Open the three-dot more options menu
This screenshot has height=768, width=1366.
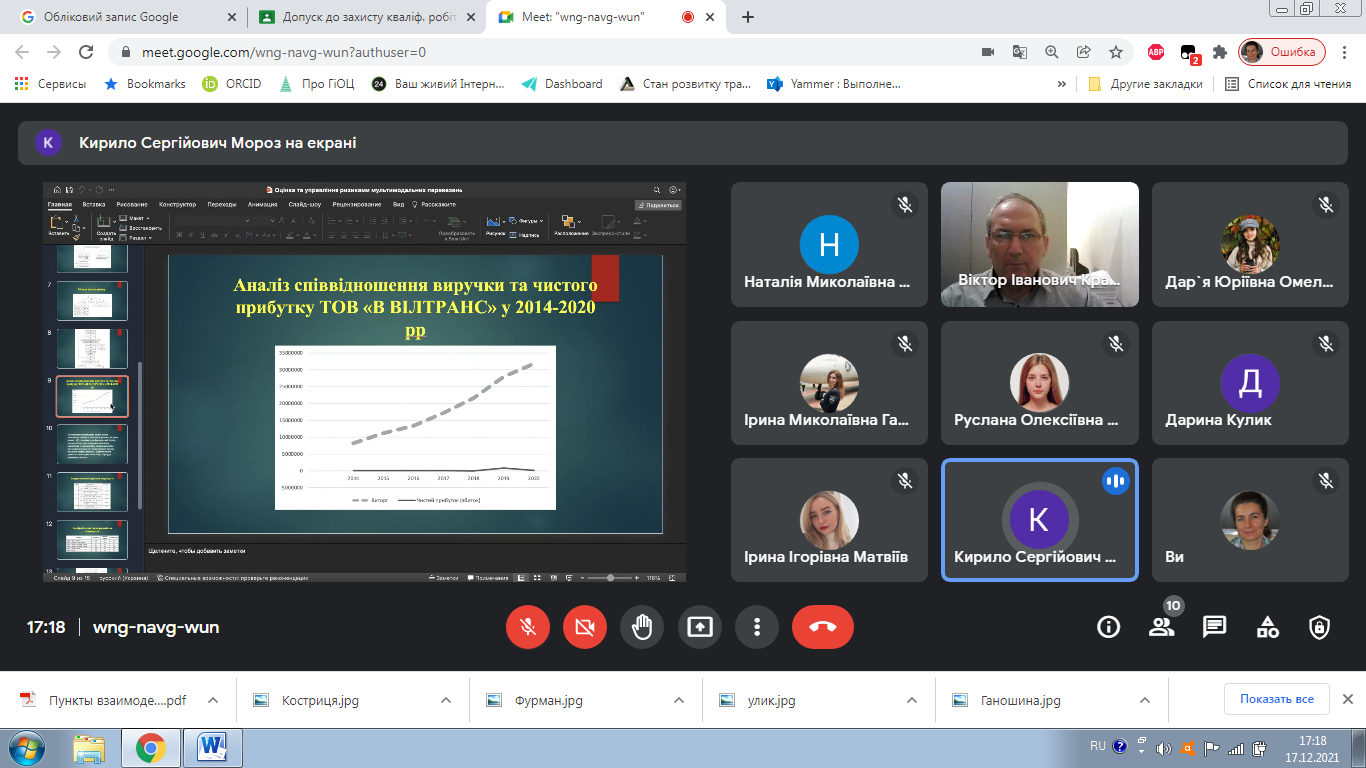click(x=757, y=627)
